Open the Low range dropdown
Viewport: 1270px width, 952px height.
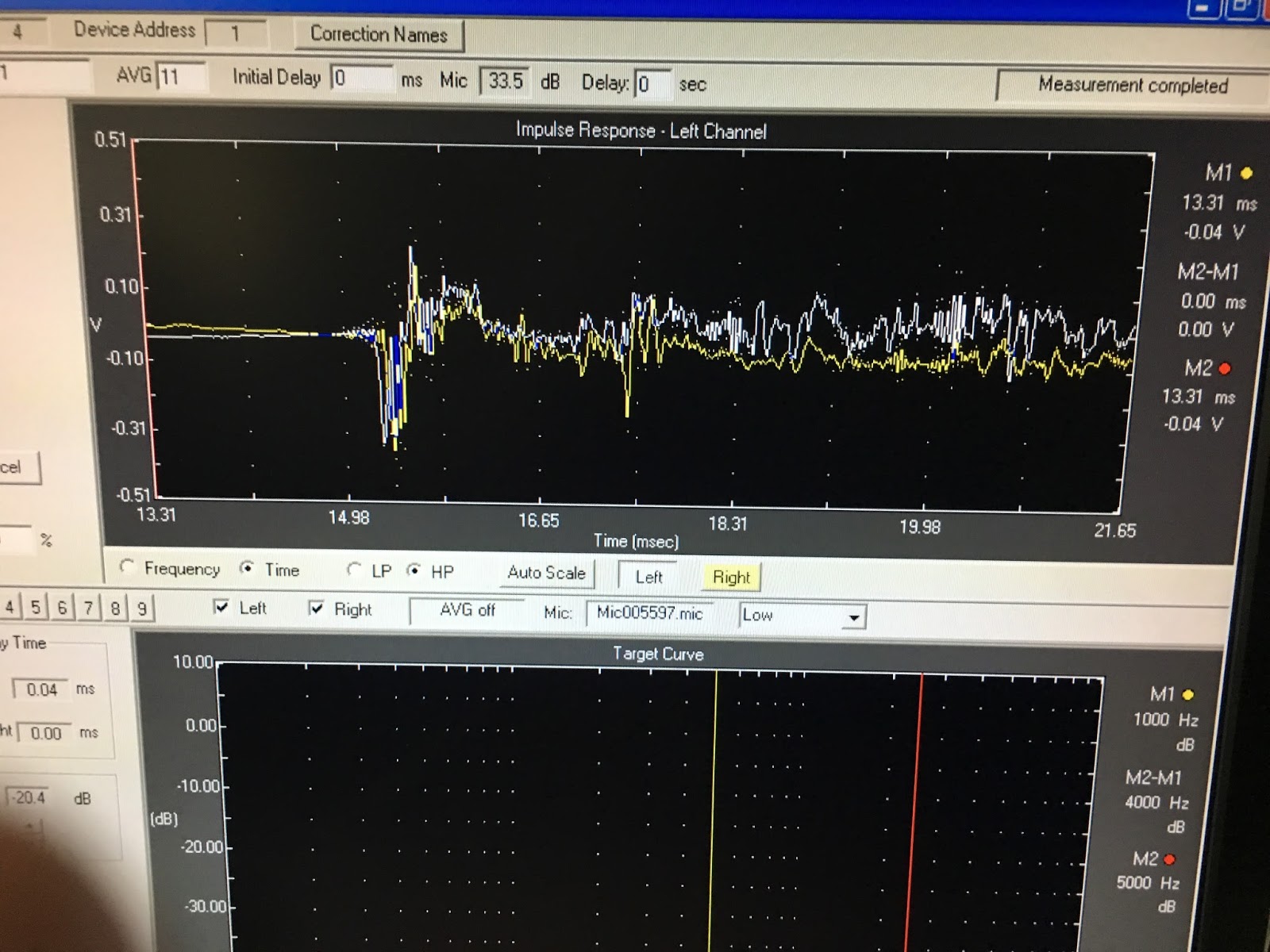tap(854, 616)
